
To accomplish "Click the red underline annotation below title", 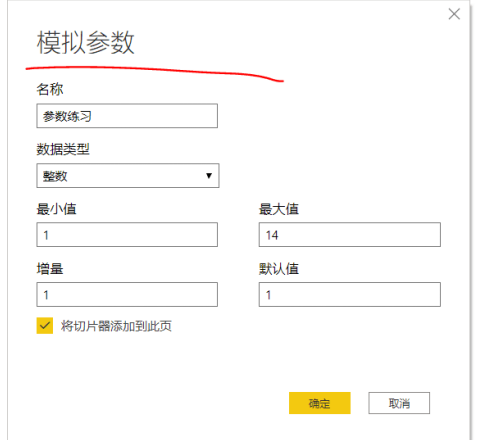I will (155, 73).
